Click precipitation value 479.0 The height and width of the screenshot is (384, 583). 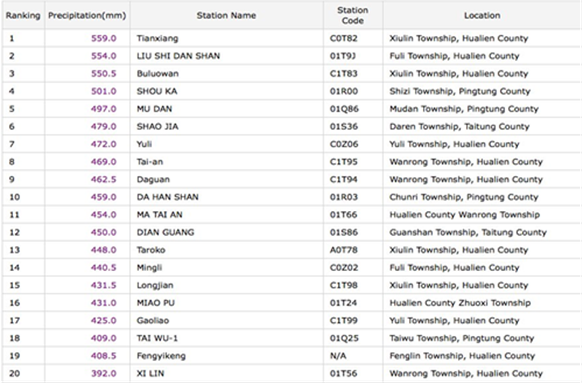point(104,126)
